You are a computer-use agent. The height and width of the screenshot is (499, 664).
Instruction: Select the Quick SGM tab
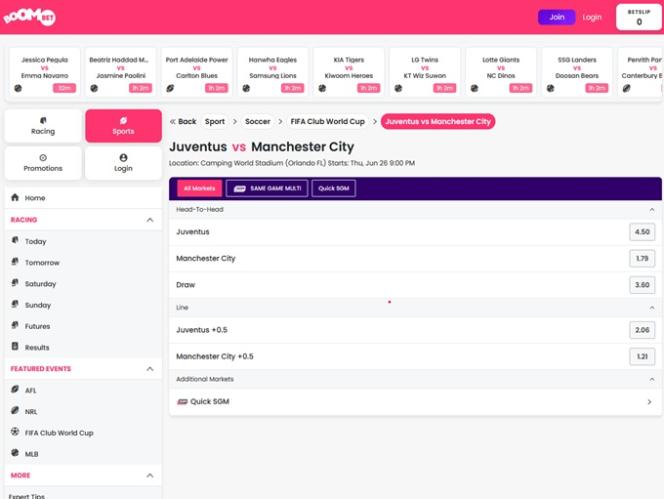pos(333,188)
